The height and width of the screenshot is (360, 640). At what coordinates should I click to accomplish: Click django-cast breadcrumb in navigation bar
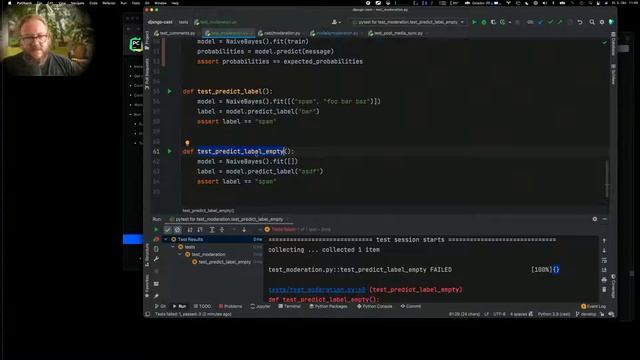160,22
